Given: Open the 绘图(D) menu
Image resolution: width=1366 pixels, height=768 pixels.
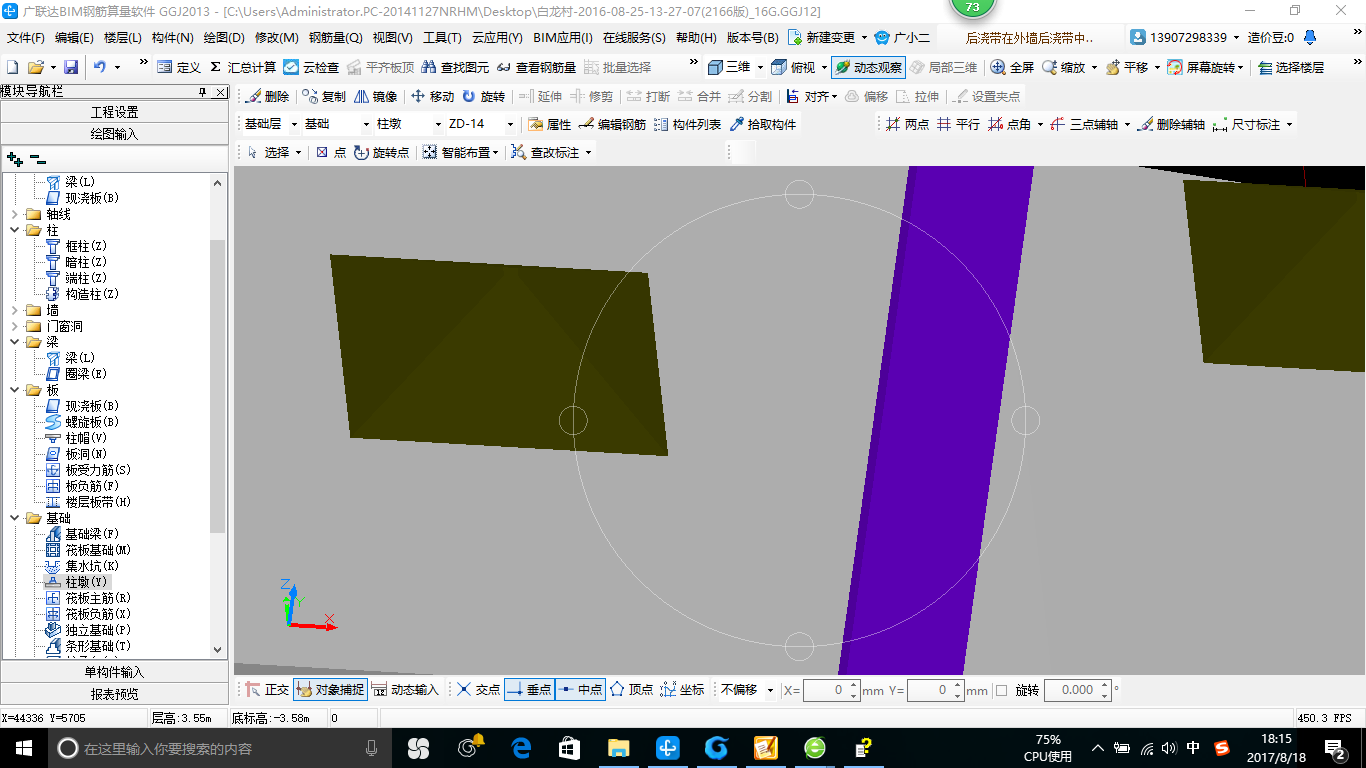Looking at the screenshot, I should pos(224,38).
